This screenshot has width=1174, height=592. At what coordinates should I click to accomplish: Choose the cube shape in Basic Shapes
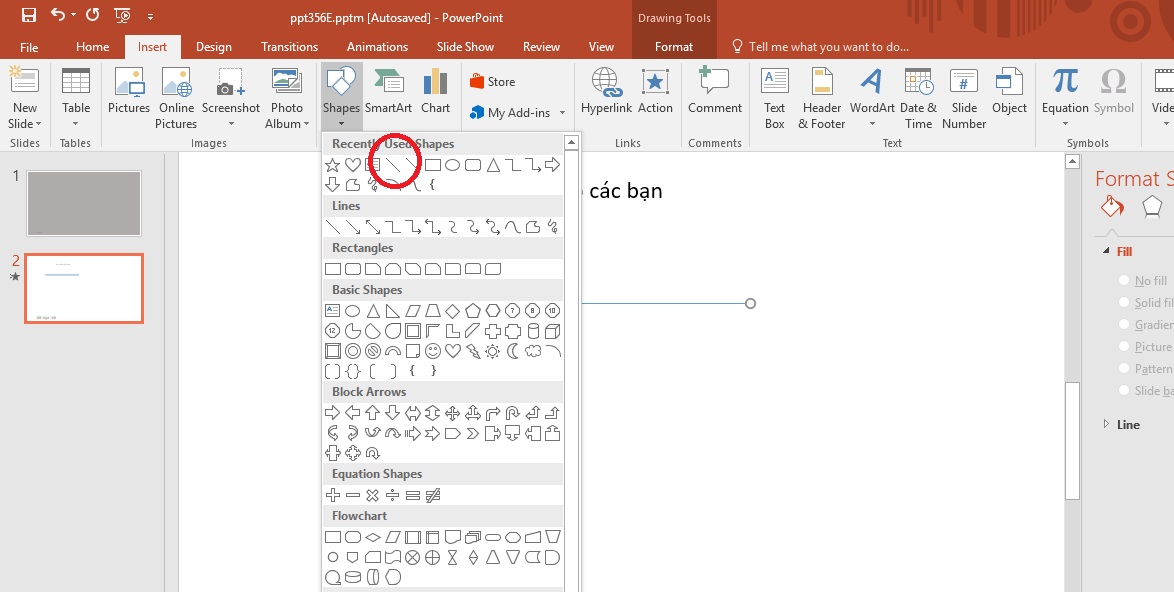(553, 332)
